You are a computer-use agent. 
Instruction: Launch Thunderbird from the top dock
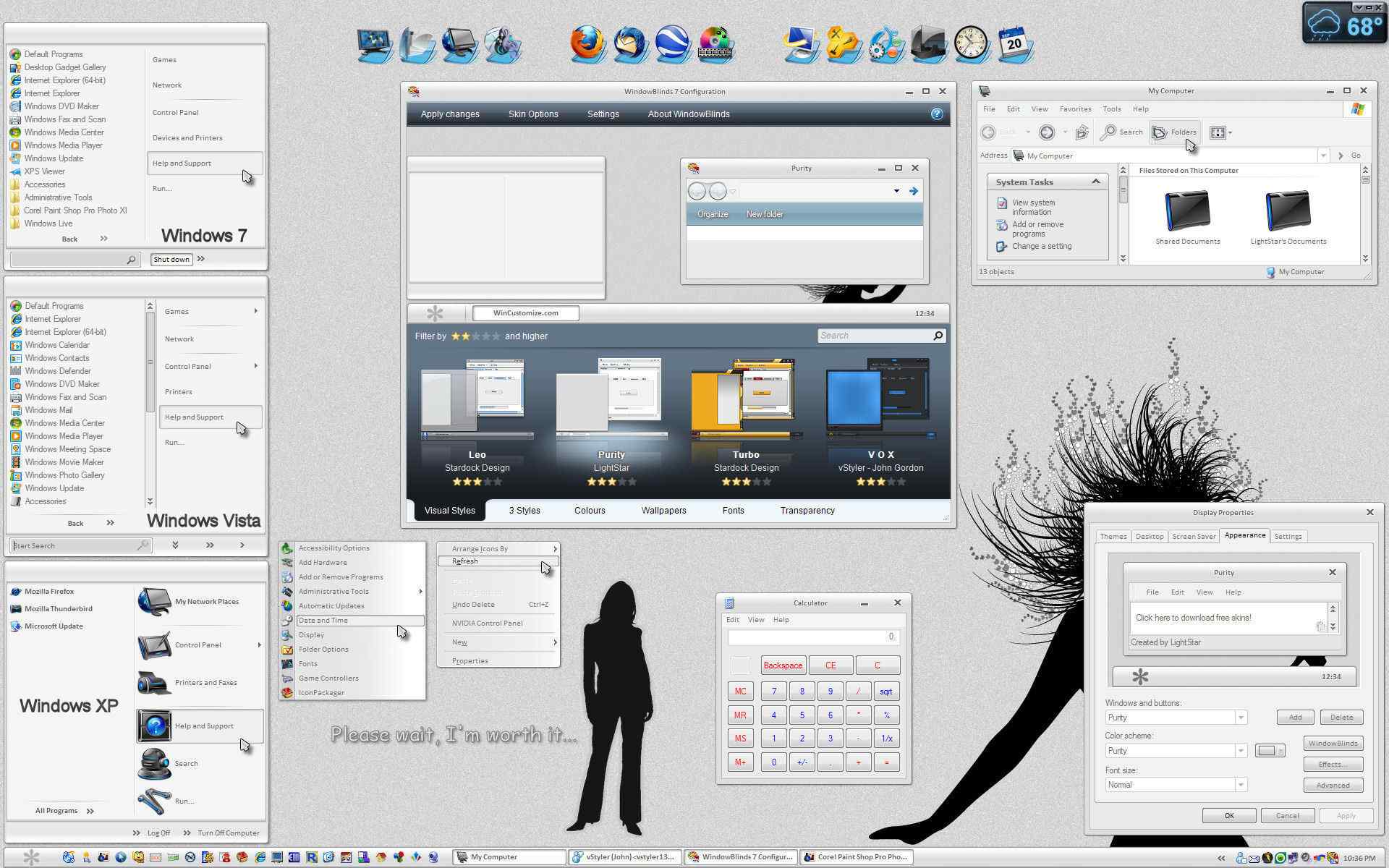click(x=630, y=43)
